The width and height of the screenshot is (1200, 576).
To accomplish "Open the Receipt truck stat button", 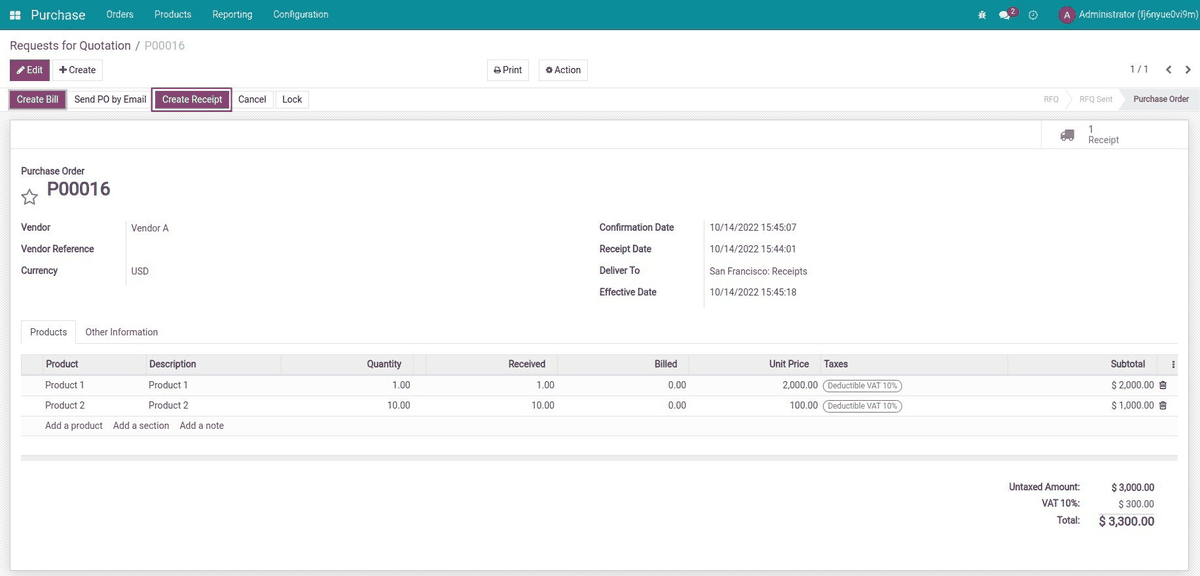I will (1115, 135).
